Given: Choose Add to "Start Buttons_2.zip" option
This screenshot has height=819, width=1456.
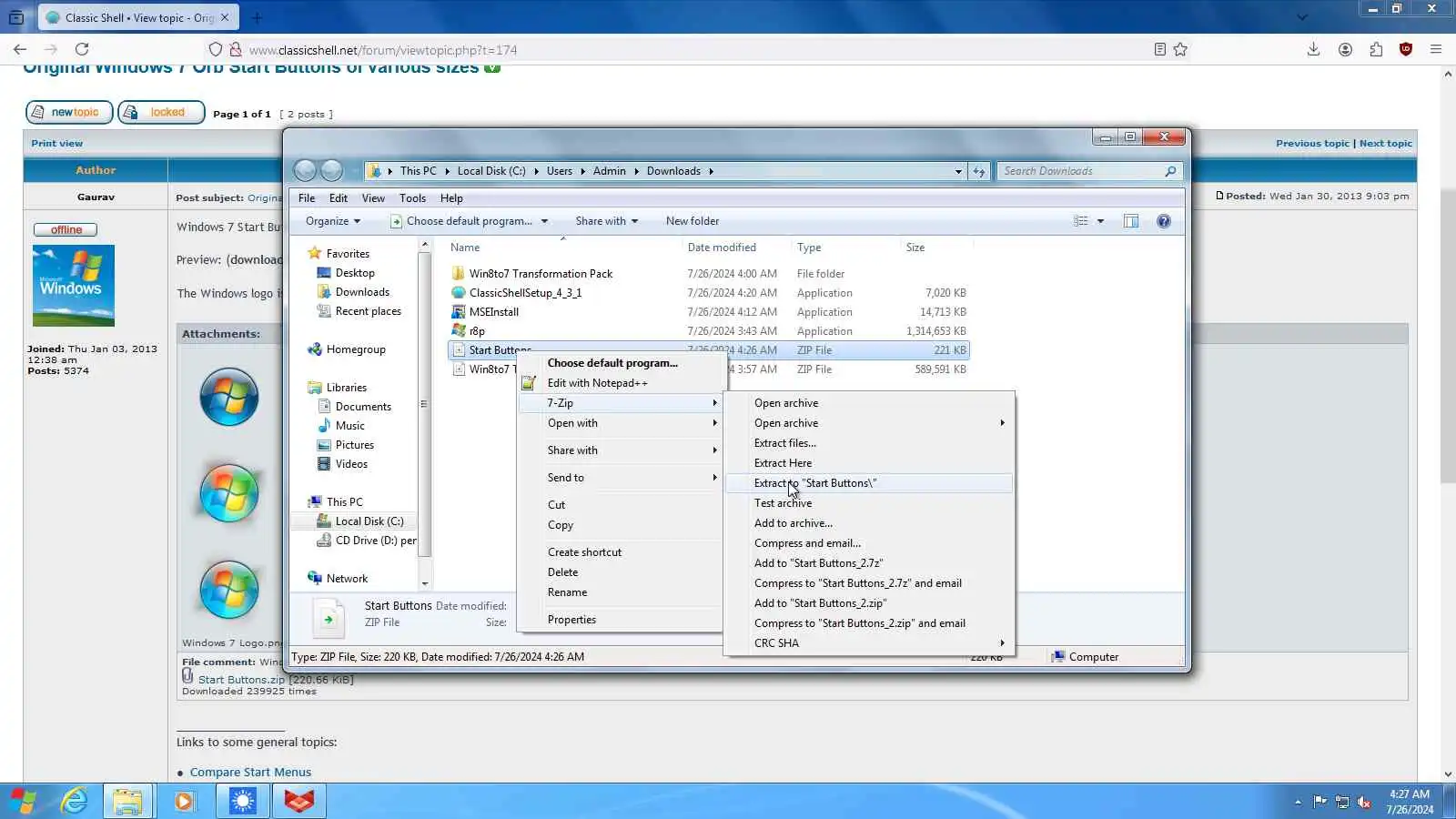Looking at the screenshot, I should coord(869,603).
